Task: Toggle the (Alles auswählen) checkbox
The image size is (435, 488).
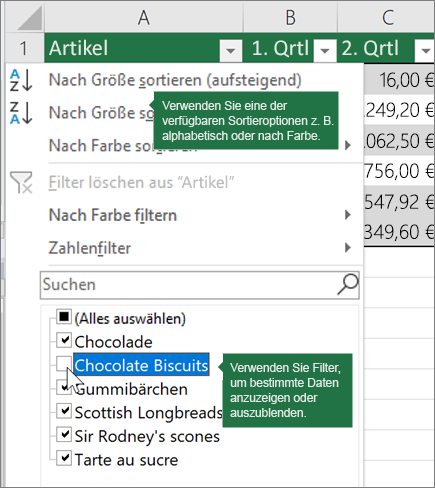Action: point(64,317)
